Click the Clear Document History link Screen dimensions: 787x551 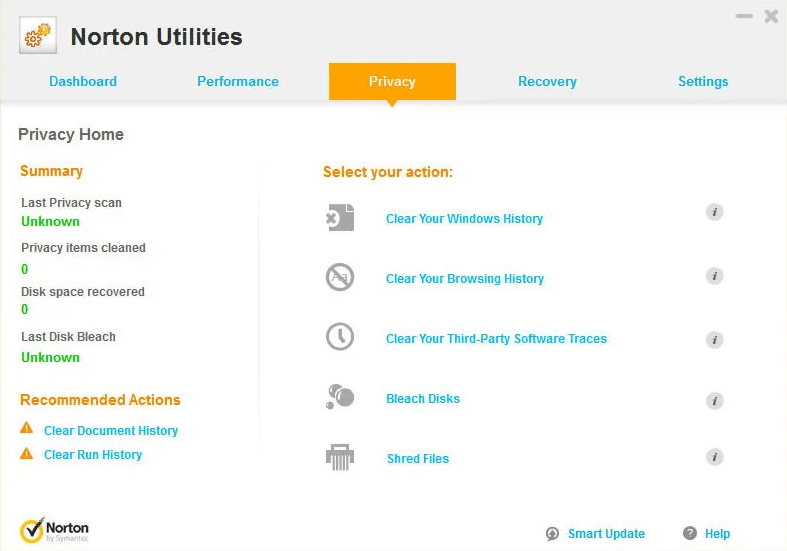pyautogui.click(x=111, y=430)
